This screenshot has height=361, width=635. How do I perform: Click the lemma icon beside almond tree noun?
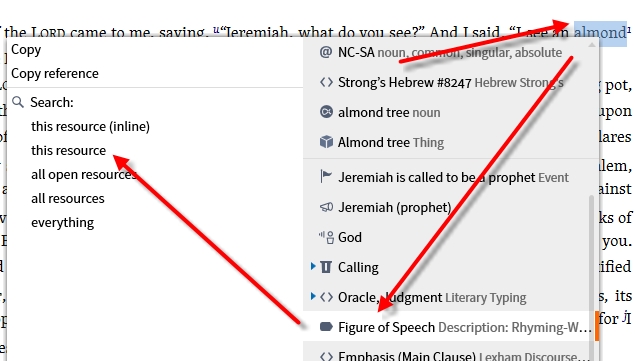326,112
